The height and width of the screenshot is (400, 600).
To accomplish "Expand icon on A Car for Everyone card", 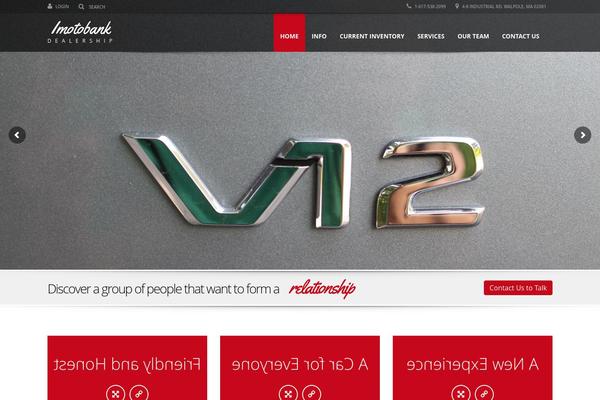I will [288, 393].
